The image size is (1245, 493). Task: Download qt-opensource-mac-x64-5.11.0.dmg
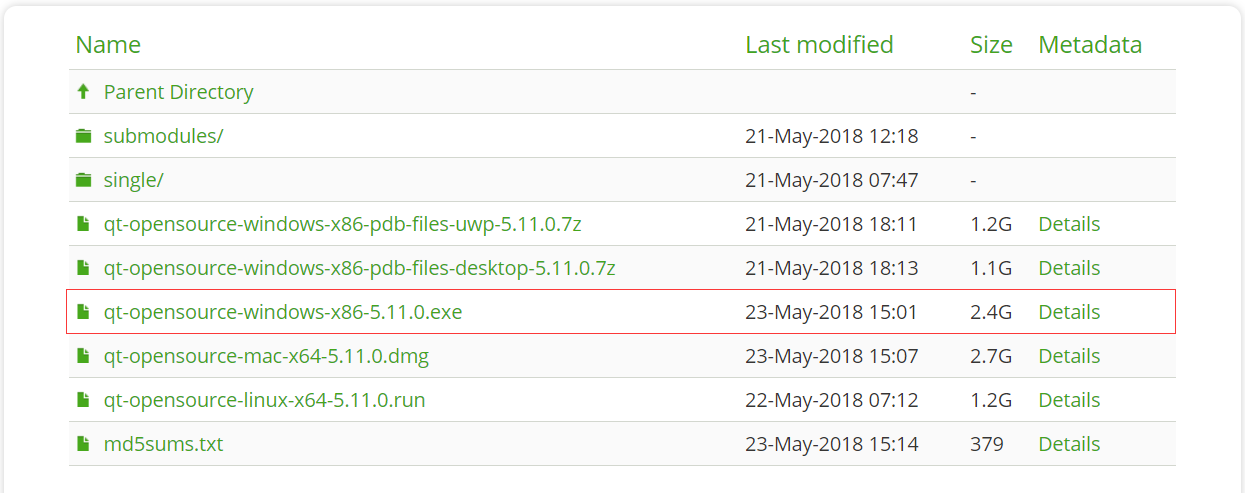(266, 356)
